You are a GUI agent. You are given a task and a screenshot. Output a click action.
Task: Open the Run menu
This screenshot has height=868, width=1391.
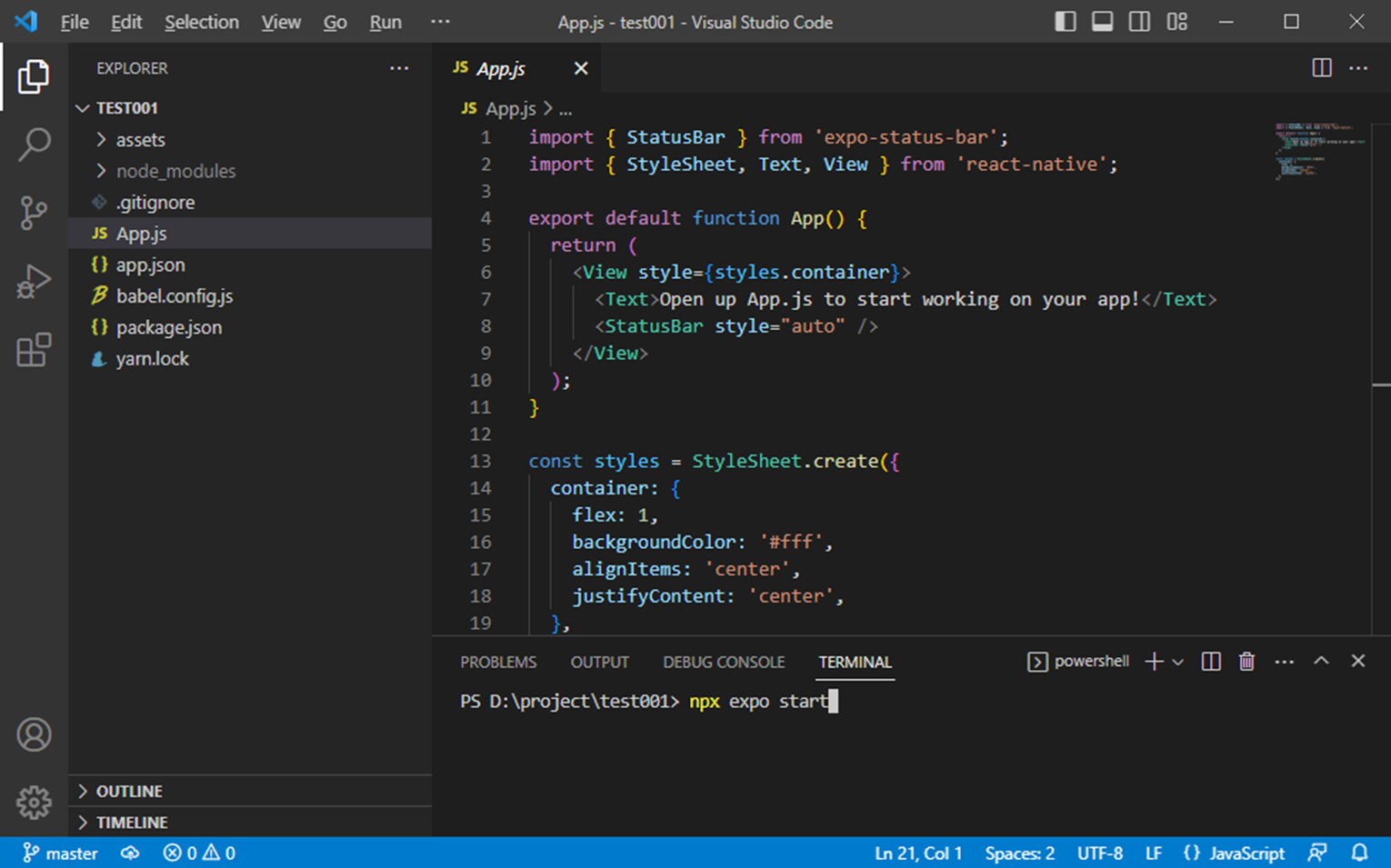tap(385, 22)
